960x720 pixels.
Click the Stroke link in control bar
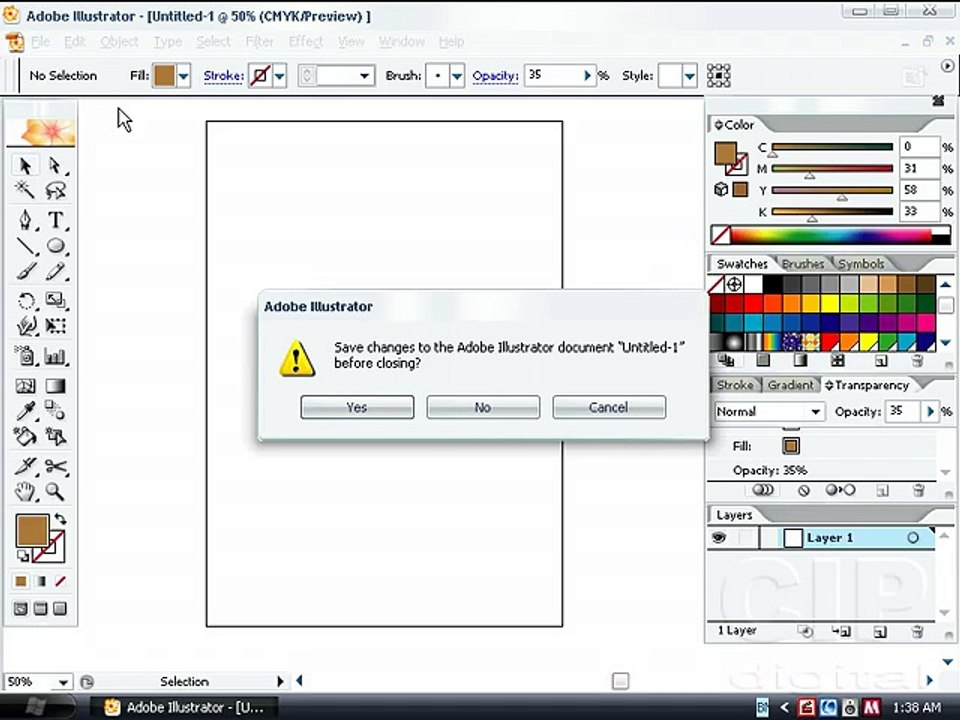[223, 76]
